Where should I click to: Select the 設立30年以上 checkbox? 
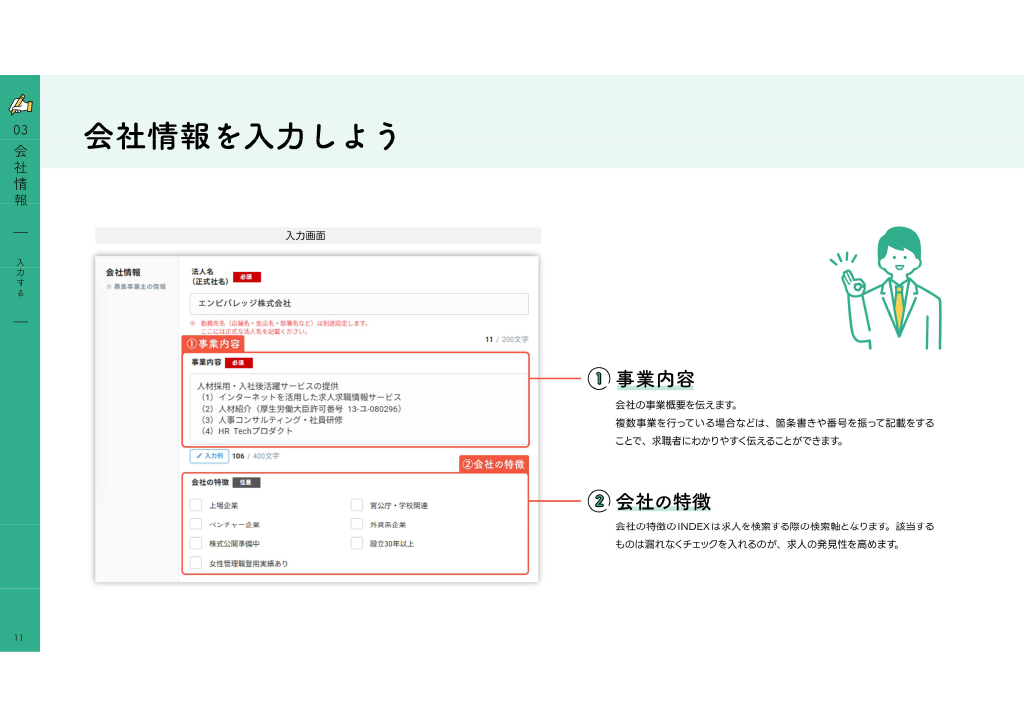point(357,543)
